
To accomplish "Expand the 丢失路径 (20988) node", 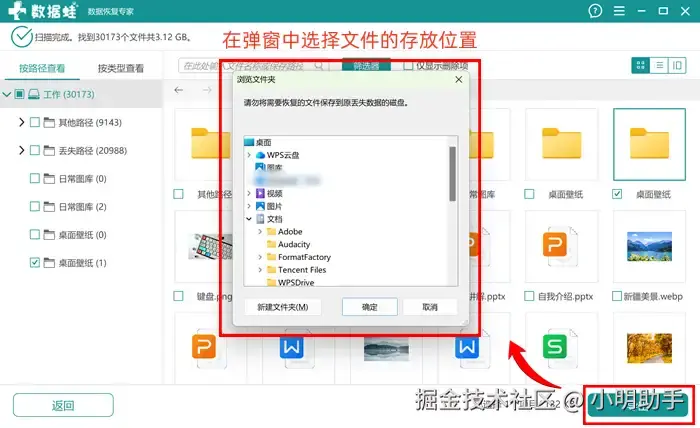I will (x=21, y=150).
